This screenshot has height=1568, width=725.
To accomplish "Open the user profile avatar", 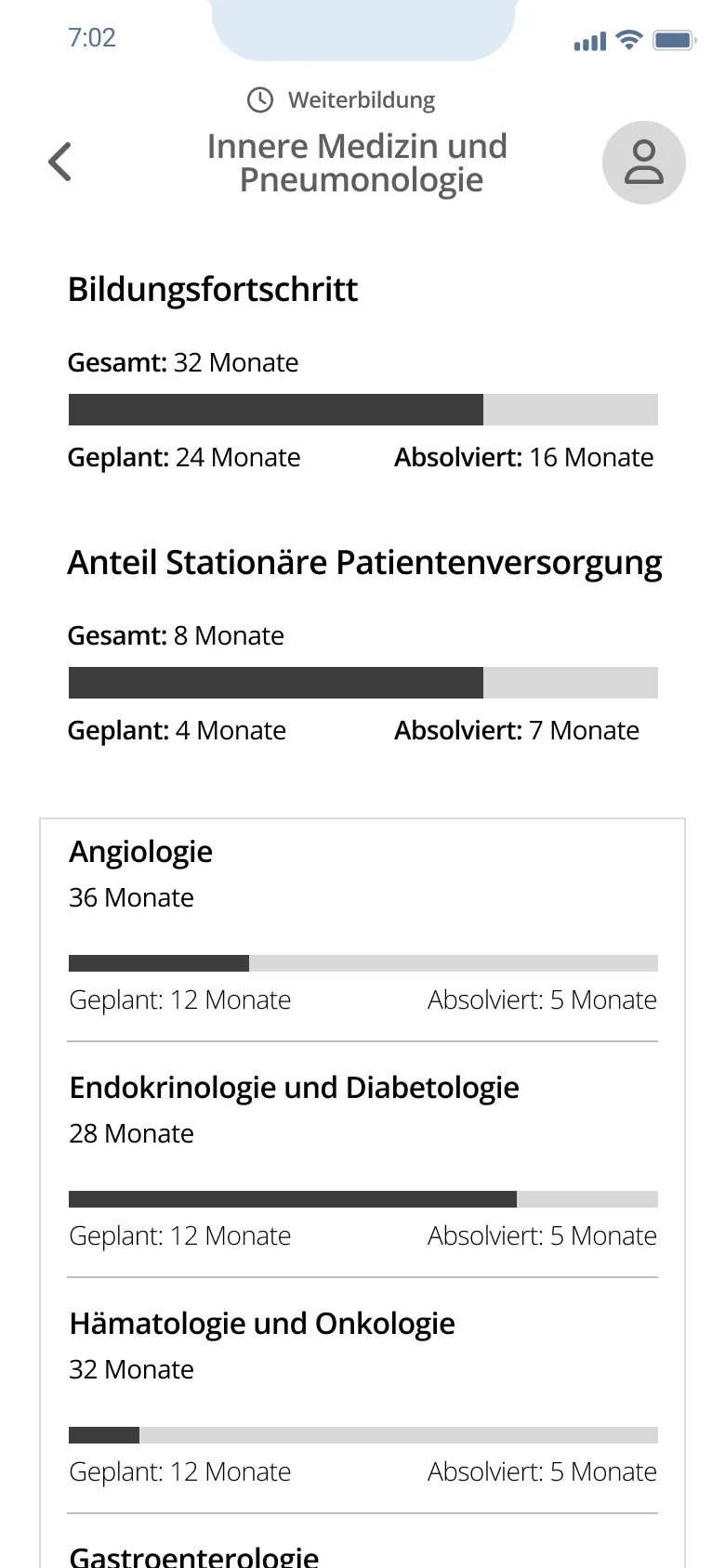I will point(643,163).
